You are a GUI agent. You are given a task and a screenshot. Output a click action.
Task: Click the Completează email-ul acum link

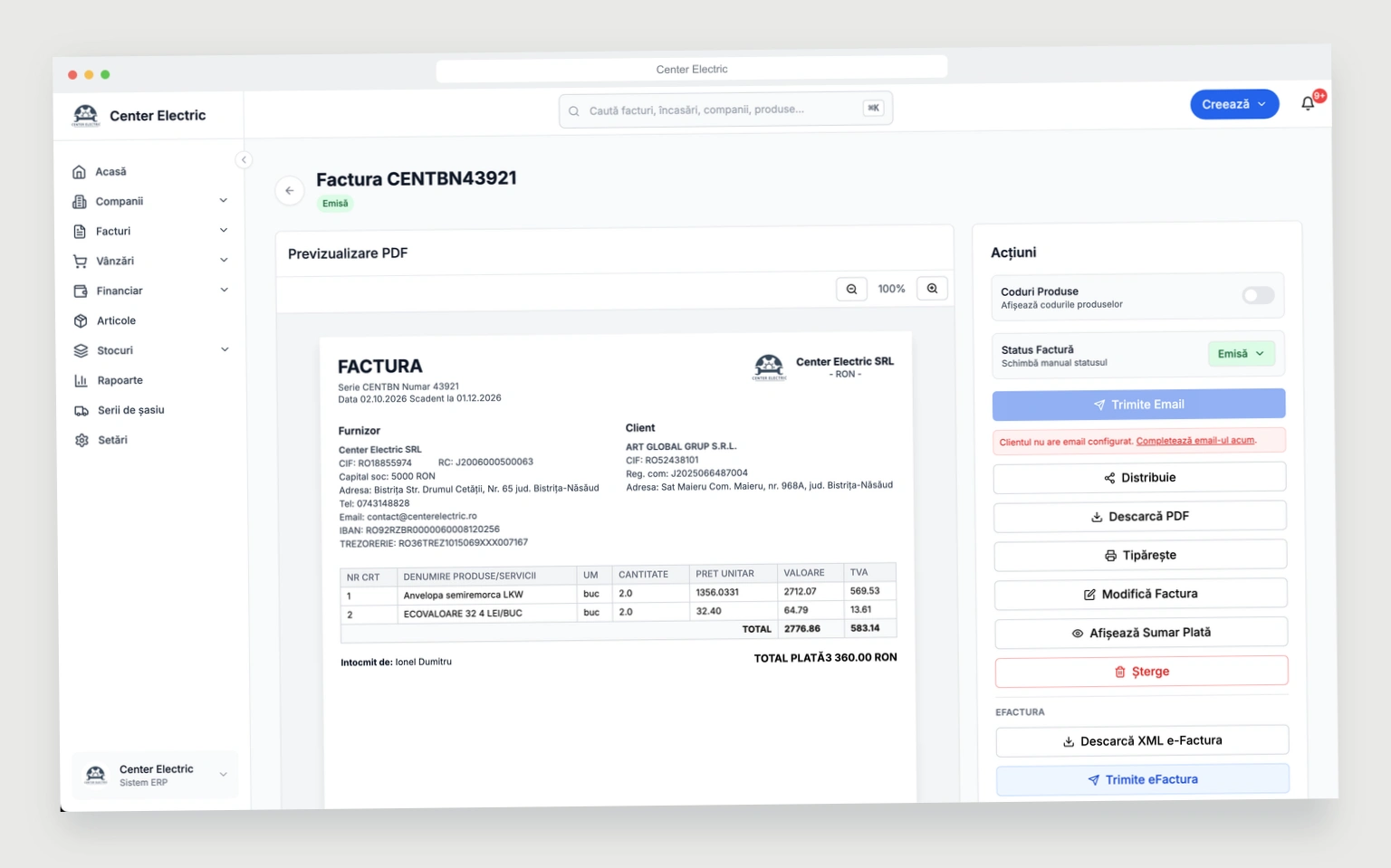[1195, 441]
